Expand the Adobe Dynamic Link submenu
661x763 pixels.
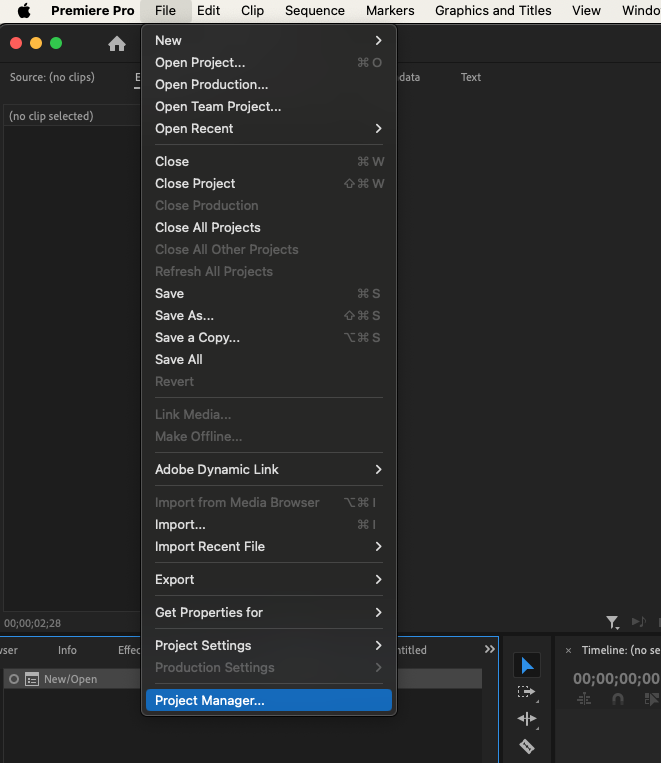coord(269,469)
